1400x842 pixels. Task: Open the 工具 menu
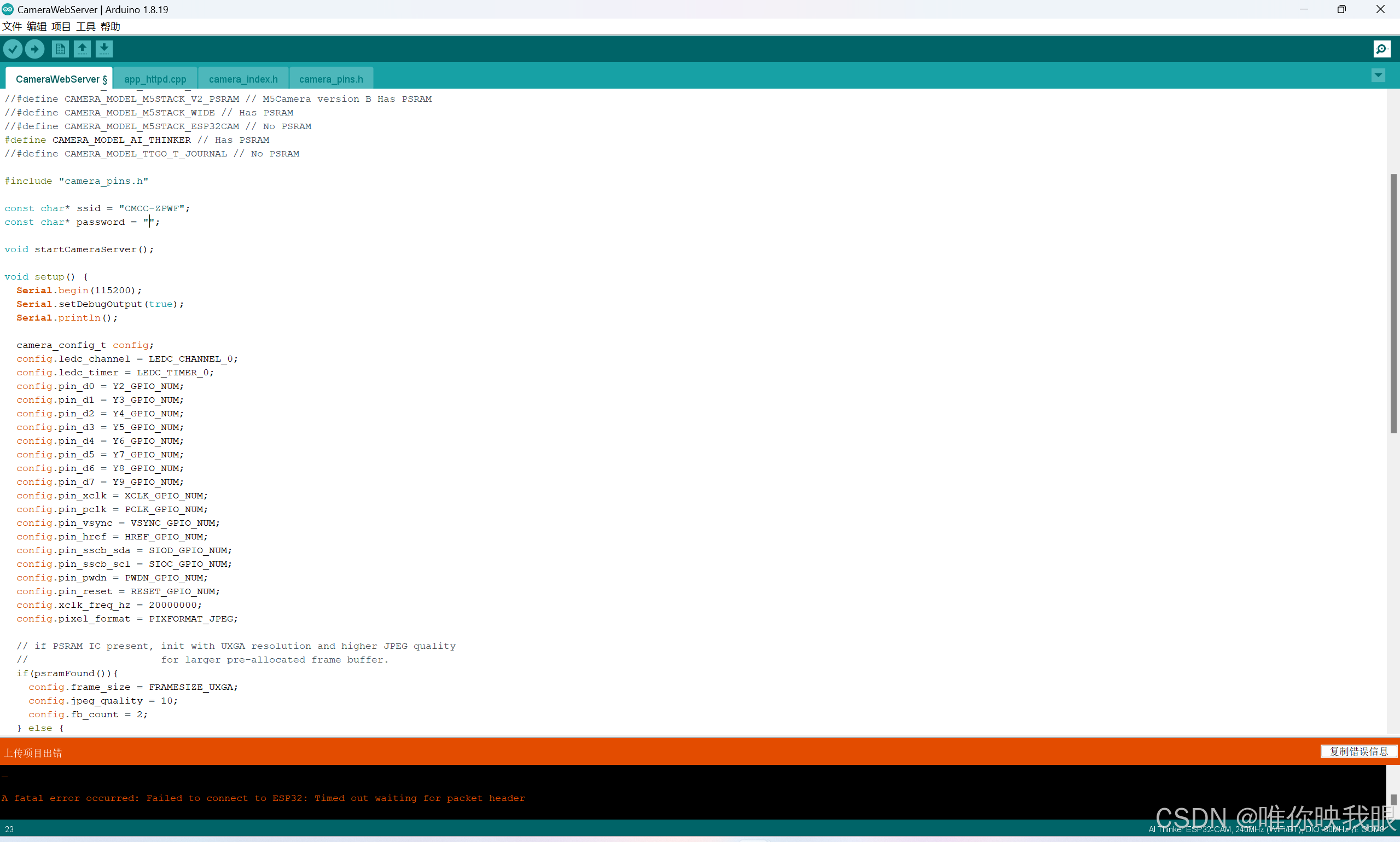tap(86, 27)
